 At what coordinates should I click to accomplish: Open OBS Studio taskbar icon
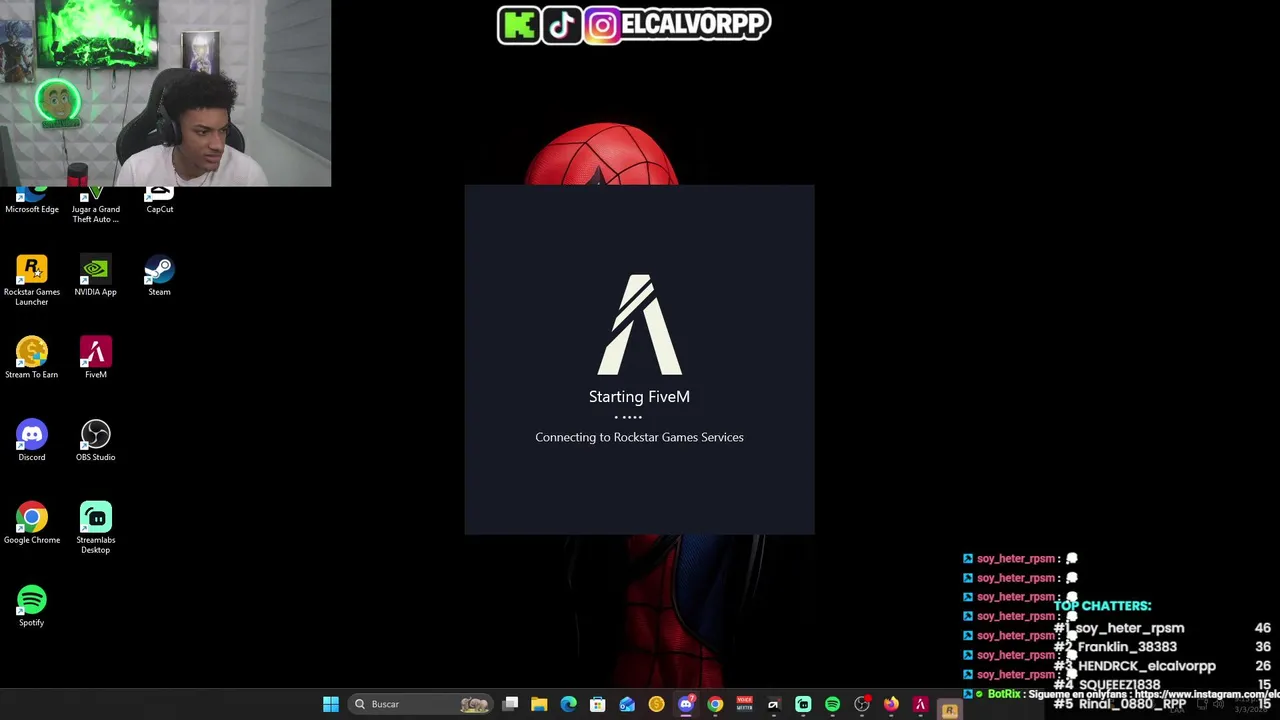[x=862, y=704]
